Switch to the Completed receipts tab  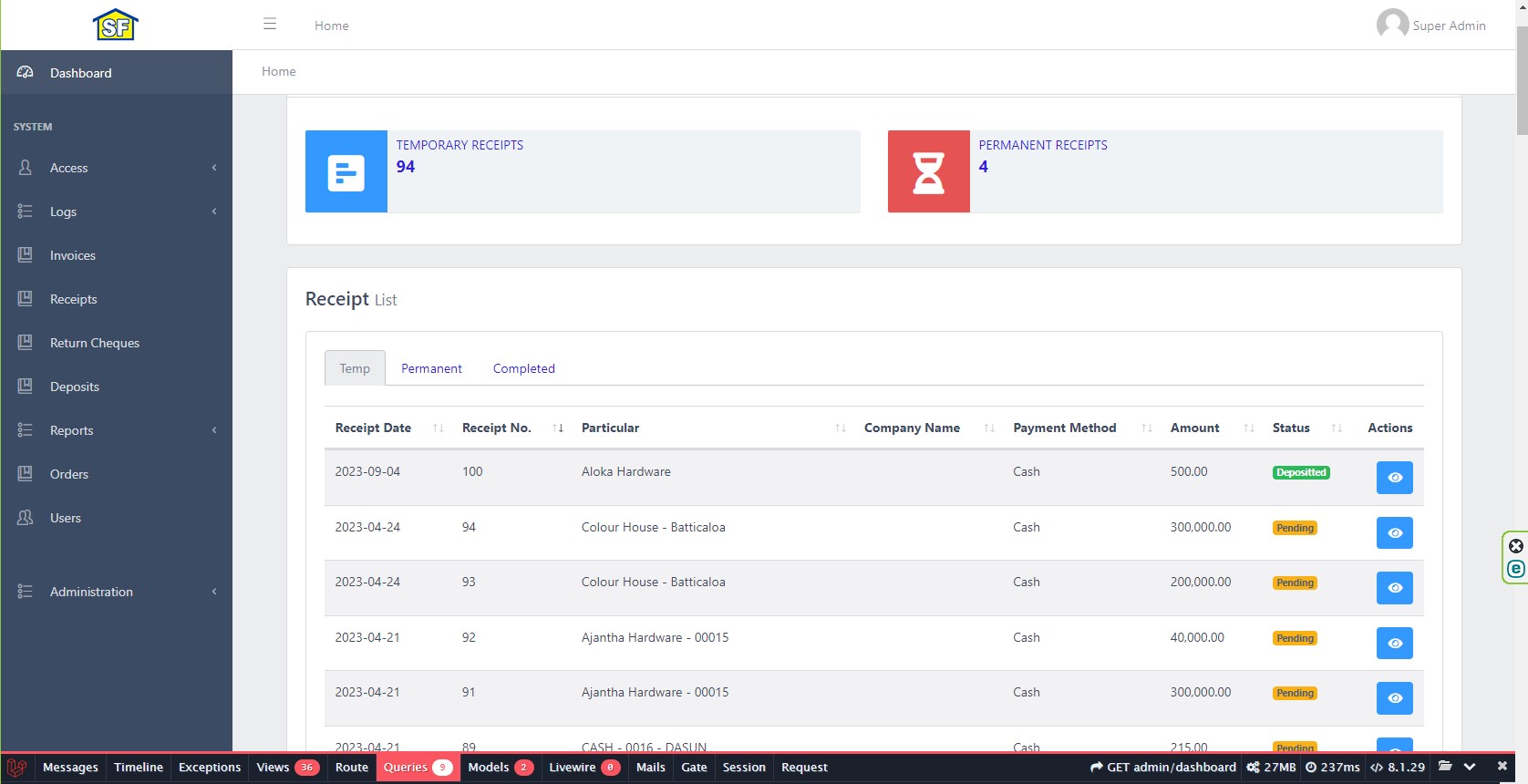523,368
